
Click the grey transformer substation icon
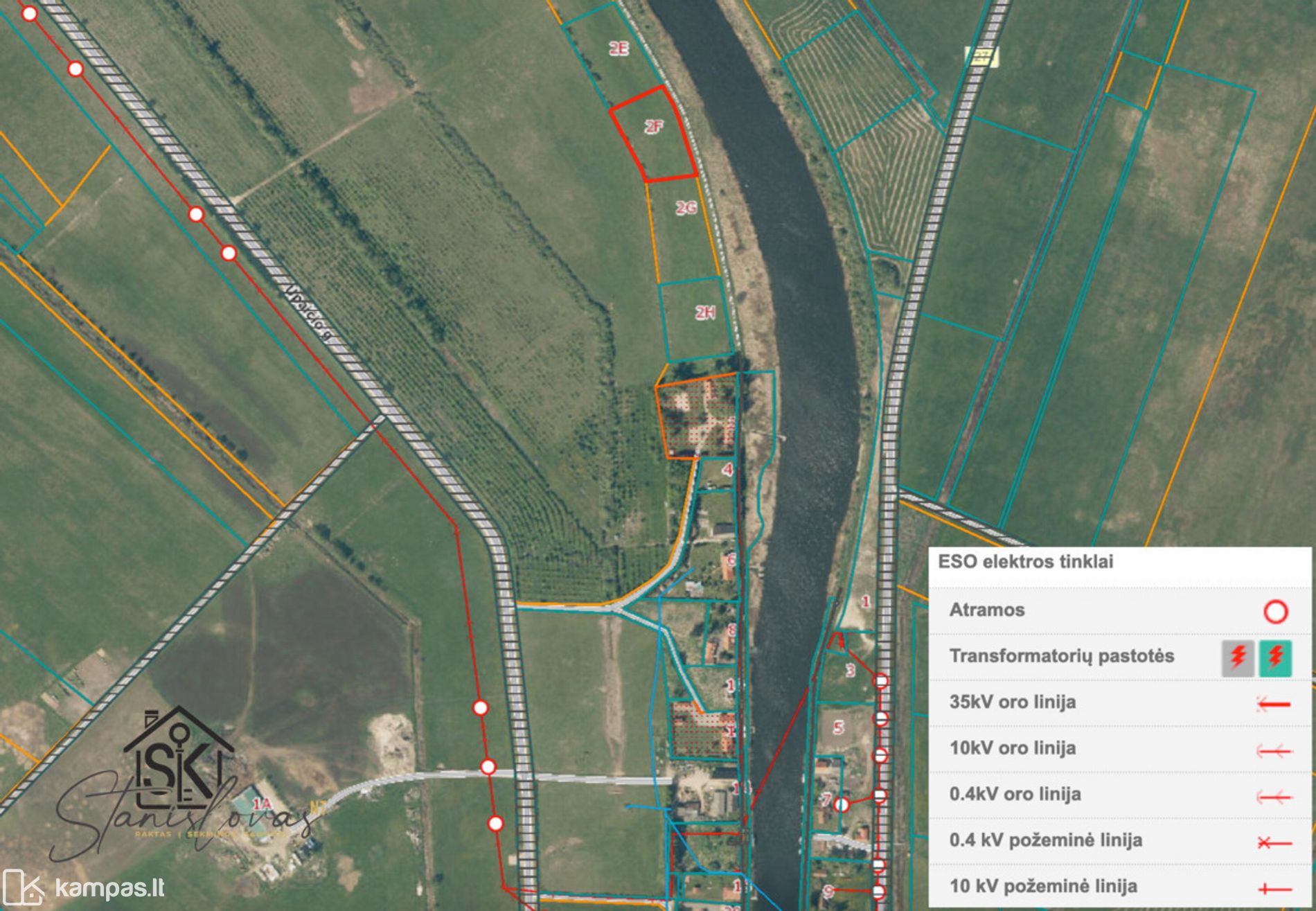[x=1238, y=657]
